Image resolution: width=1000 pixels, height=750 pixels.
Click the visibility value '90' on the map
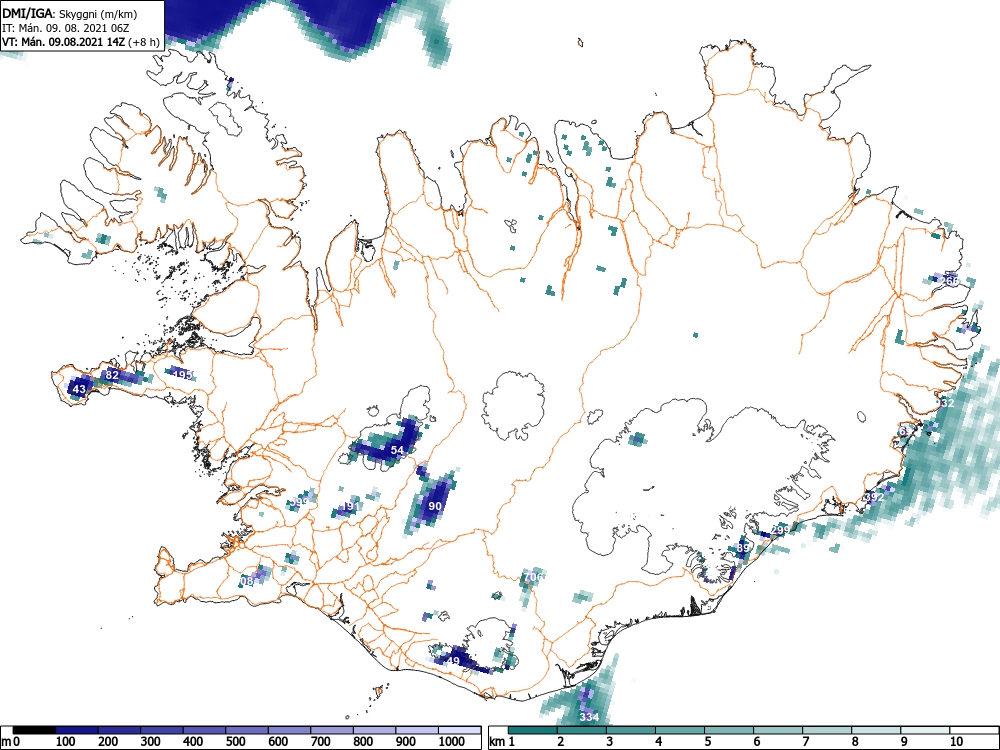pyautogui.click(x=435, y=506)
